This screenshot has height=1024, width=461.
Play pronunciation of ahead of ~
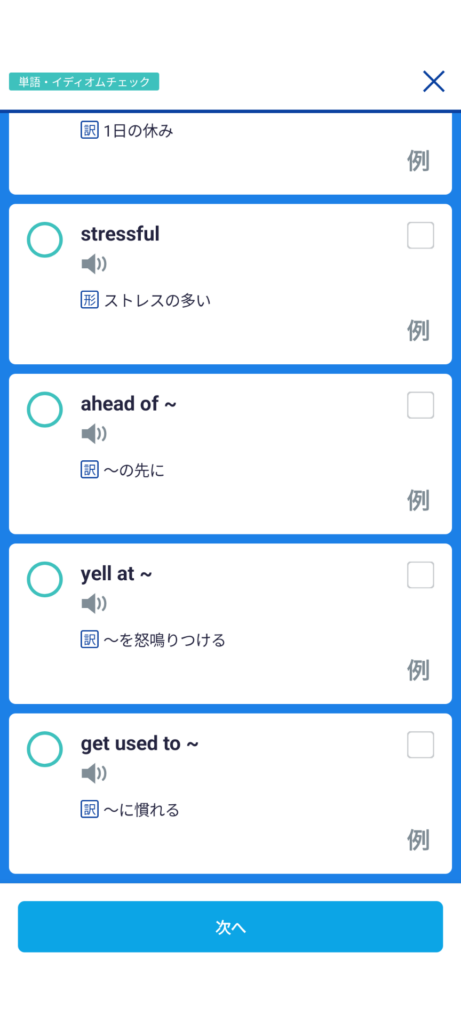coord(94,434)
